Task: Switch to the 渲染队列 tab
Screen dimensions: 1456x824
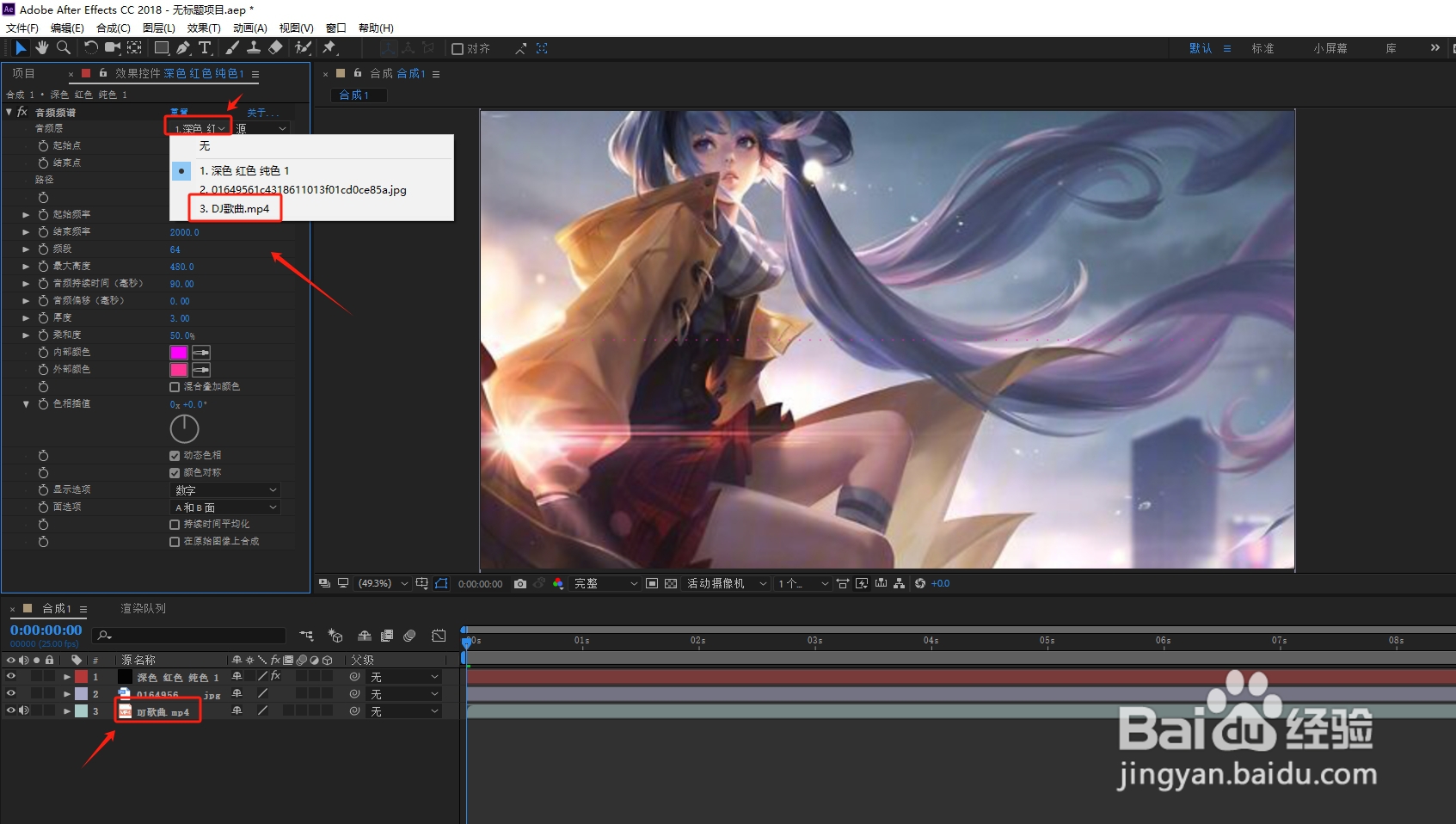Action: point(143,609)
